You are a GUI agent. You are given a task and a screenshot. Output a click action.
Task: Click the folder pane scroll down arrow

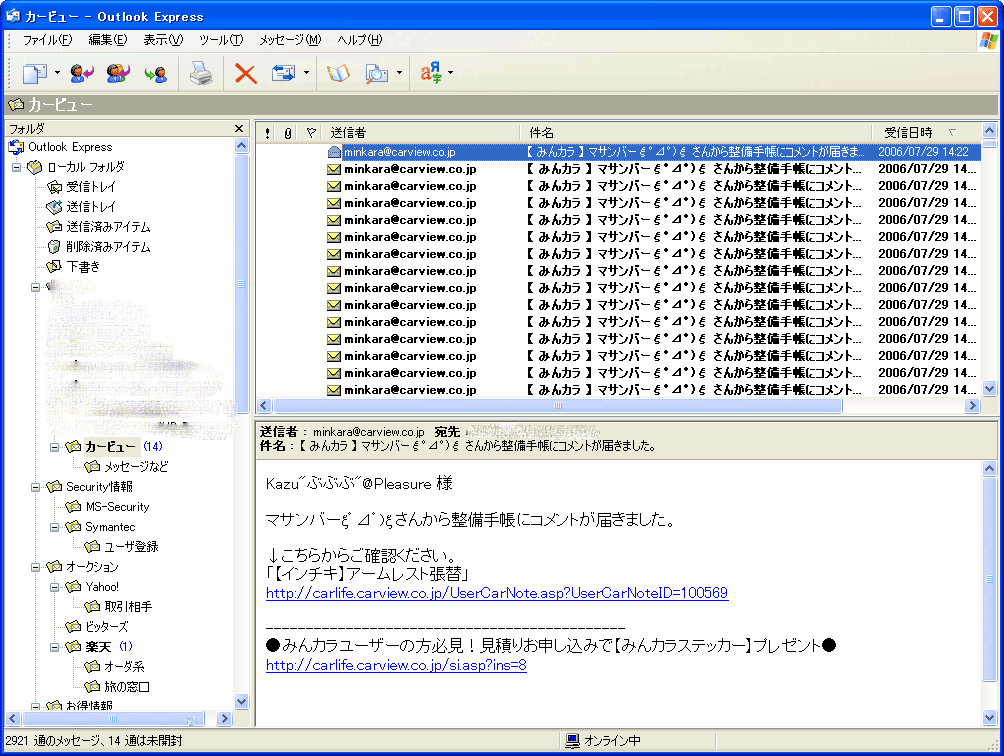coord(241,702)
